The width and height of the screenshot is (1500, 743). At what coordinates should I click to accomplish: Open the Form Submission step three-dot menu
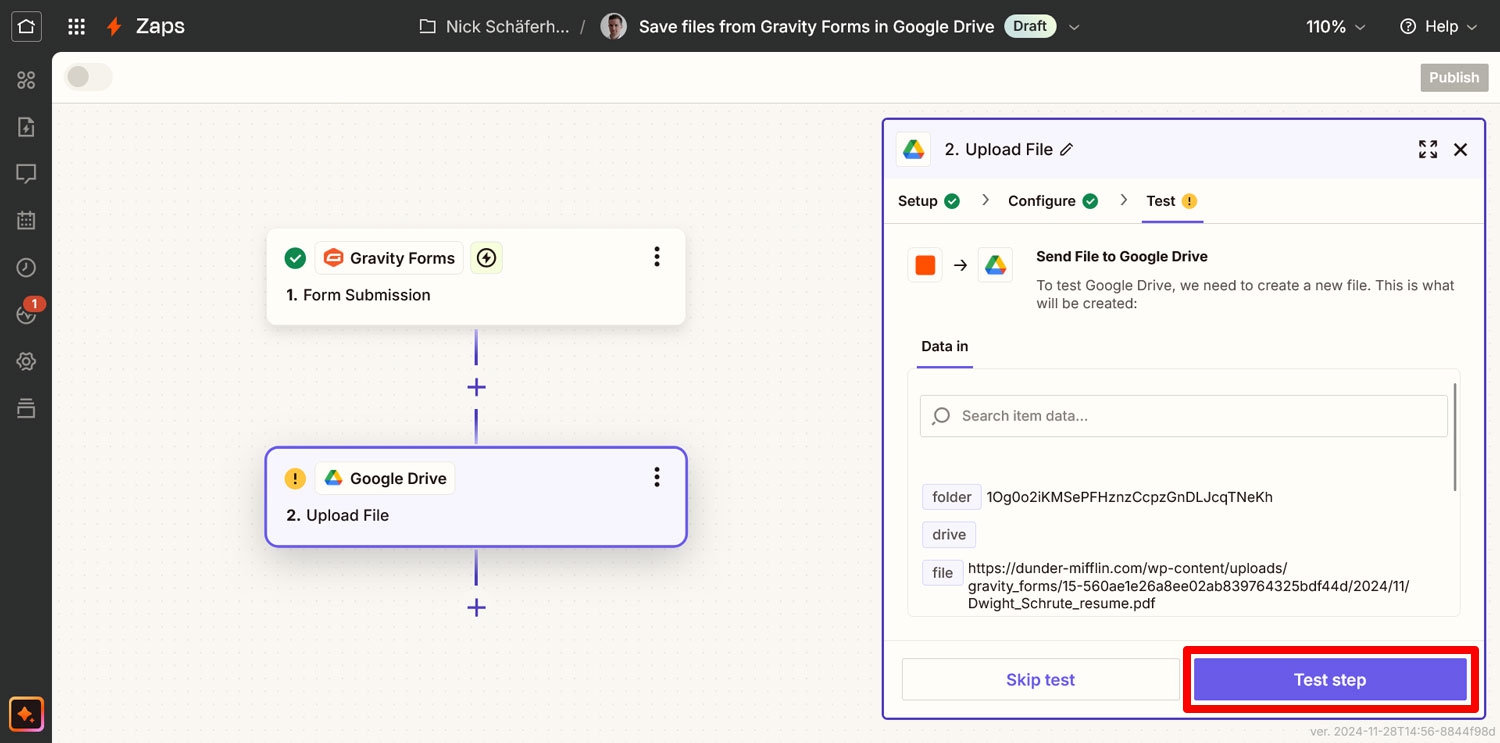(657, 257)
